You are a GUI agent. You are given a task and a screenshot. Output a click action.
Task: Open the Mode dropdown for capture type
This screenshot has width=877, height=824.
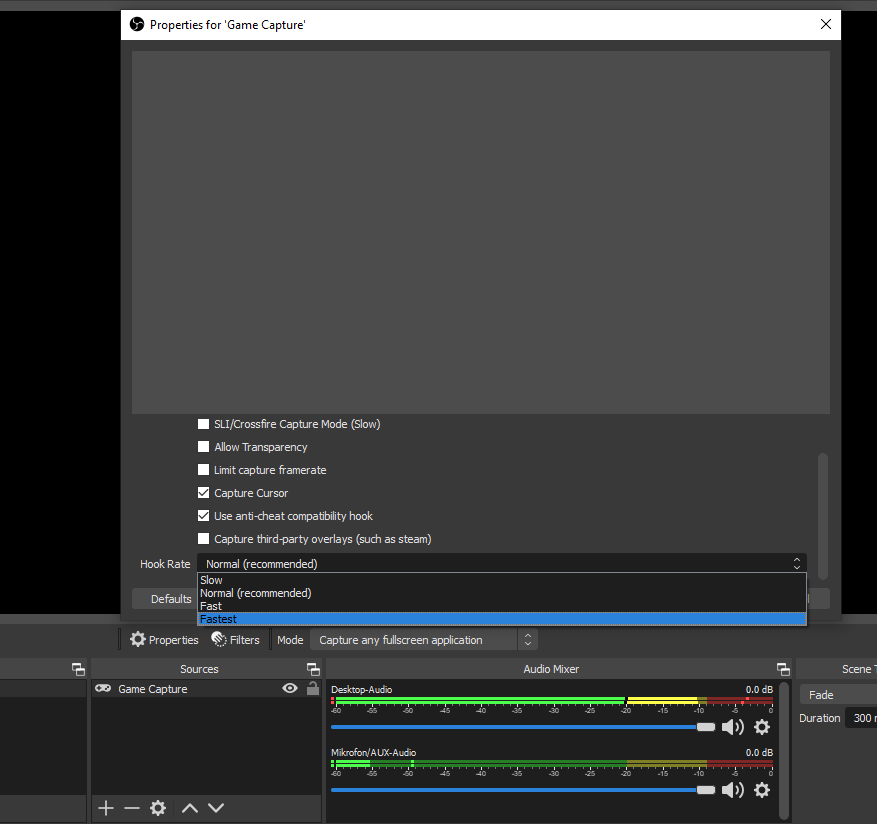(x=423, y=640)
